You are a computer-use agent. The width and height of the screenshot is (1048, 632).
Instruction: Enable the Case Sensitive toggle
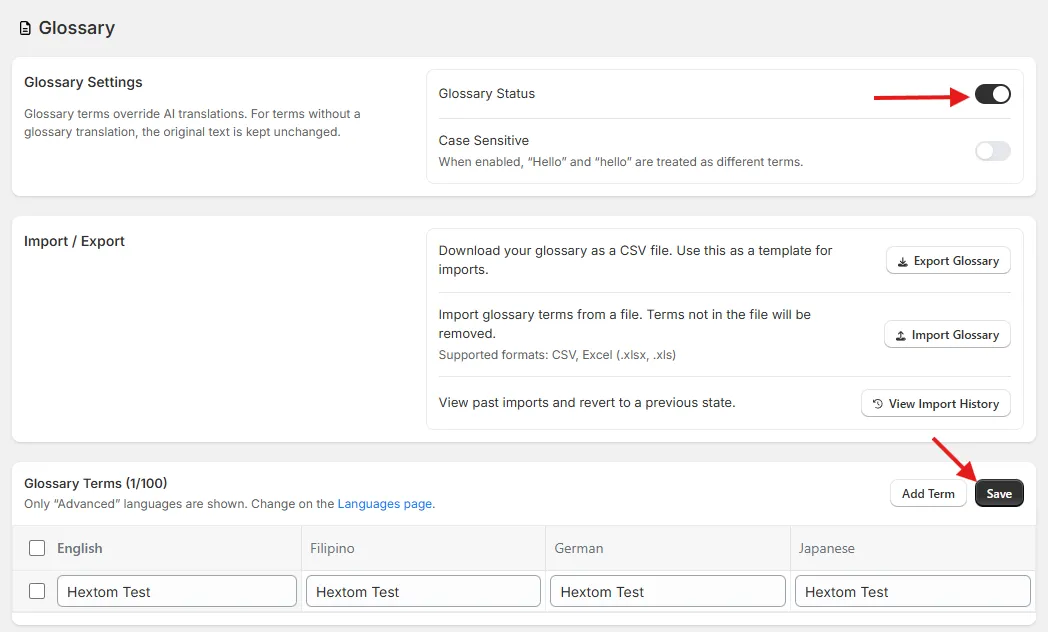pyautogui.click(x=992, y=151)
